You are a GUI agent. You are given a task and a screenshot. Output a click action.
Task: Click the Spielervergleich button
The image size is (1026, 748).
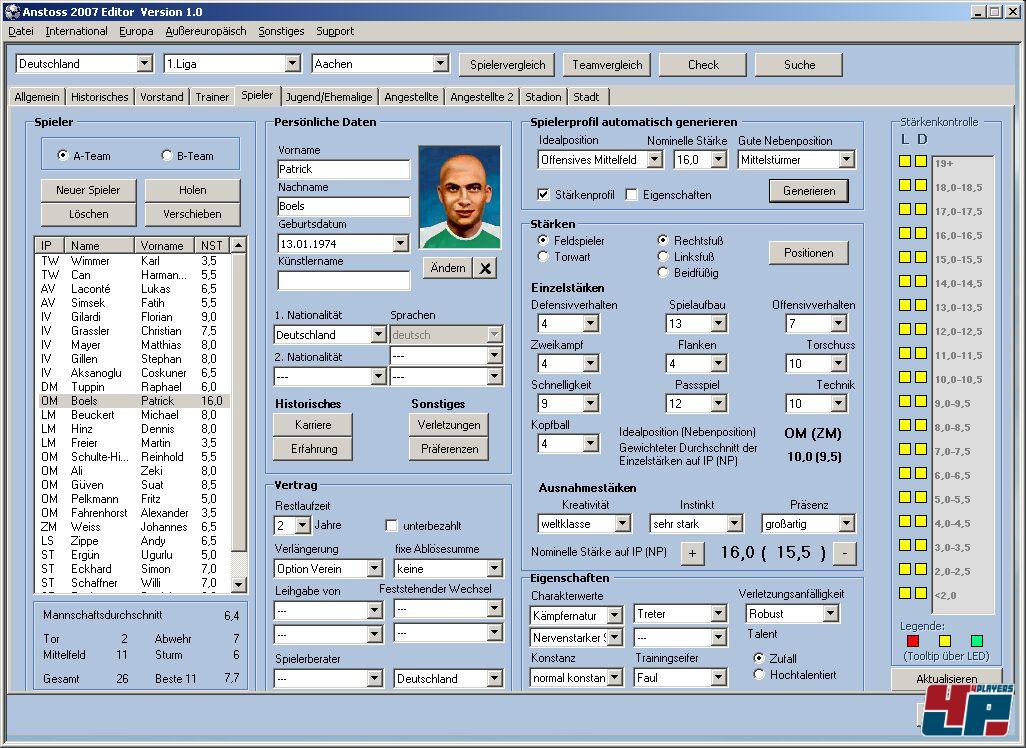pos(508,65)
